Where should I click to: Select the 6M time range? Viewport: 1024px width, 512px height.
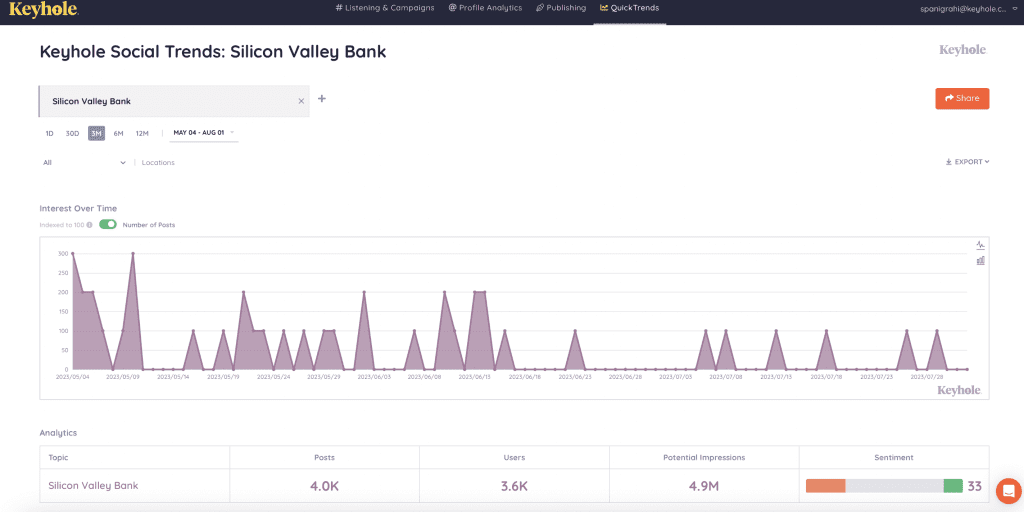118,133
